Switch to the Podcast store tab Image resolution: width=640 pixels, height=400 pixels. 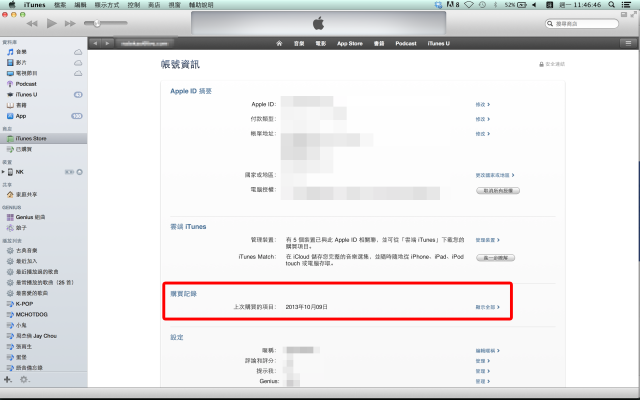pos(406,43)
